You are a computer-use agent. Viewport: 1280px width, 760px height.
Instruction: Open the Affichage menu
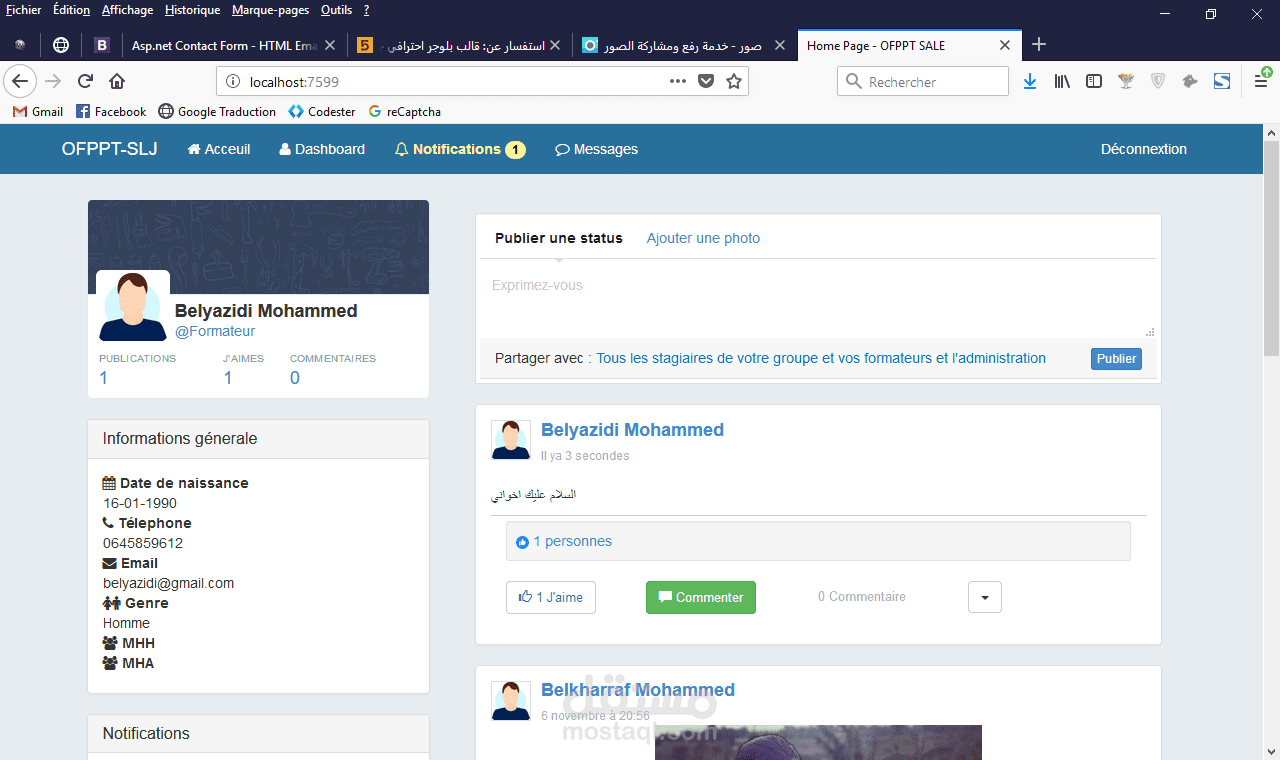click(128, 10)
